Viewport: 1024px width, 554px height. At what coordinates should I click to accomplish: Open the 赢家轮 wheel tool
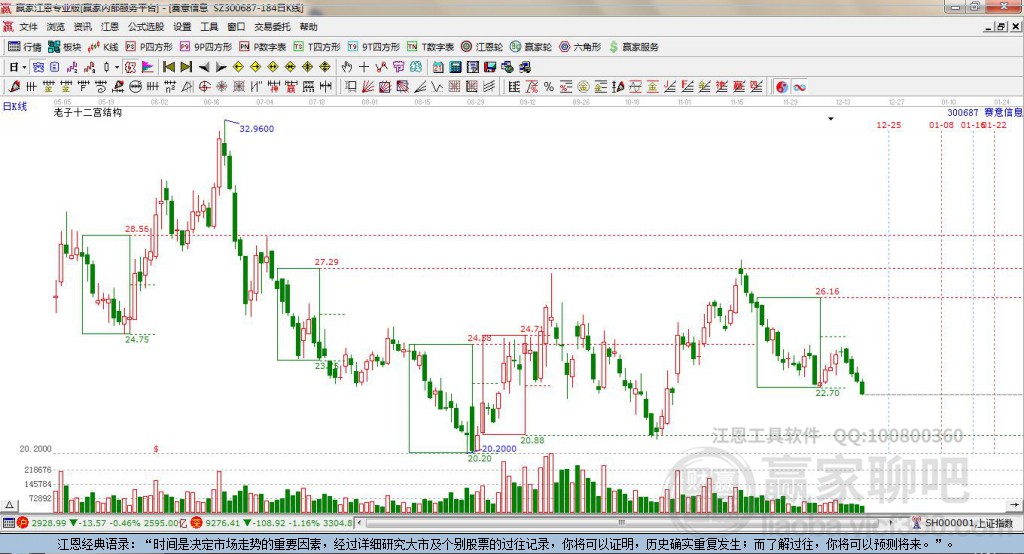tap(531, 47)
